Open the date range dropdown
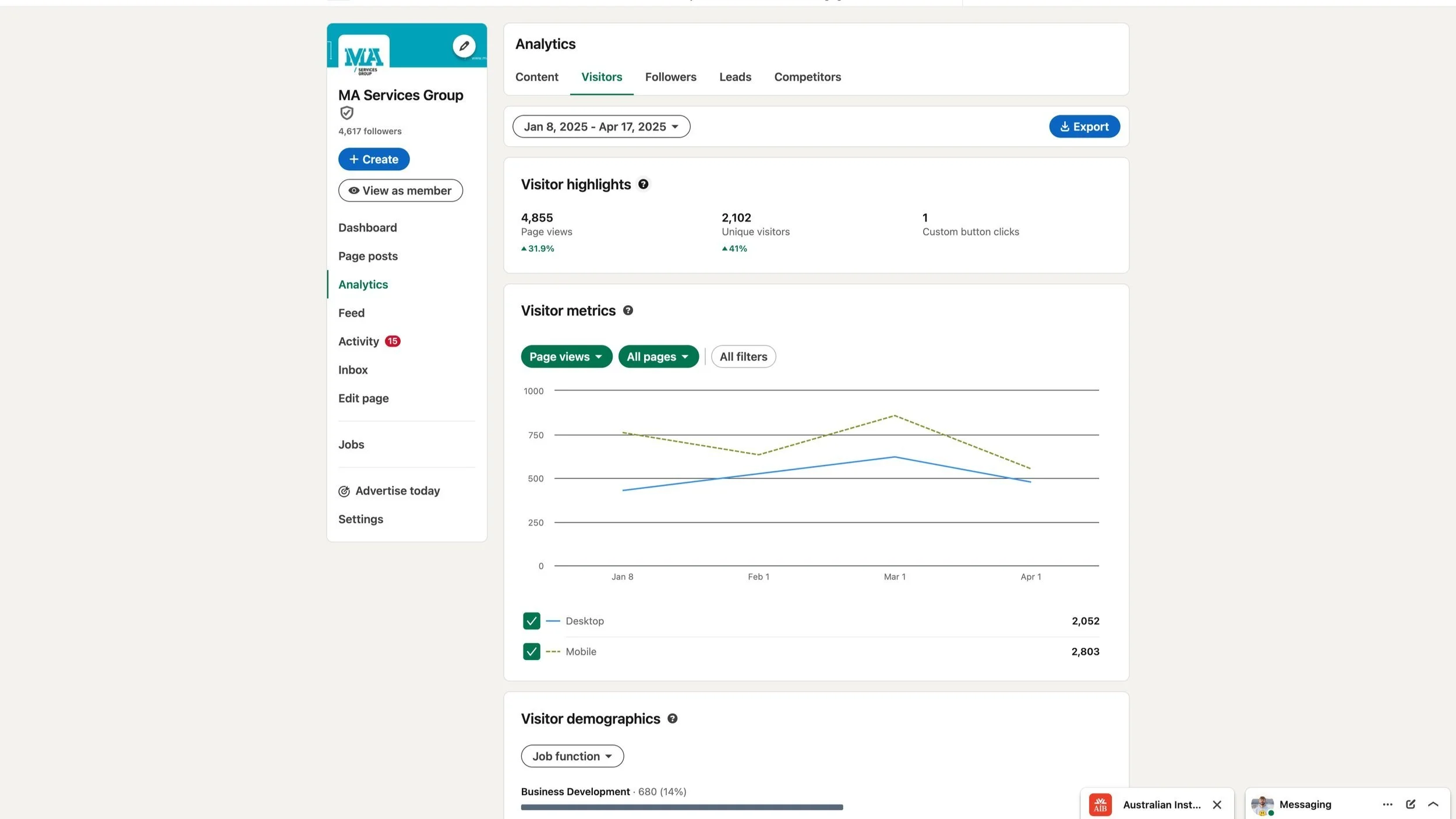The image size is (1456, 819). (600, 126)
